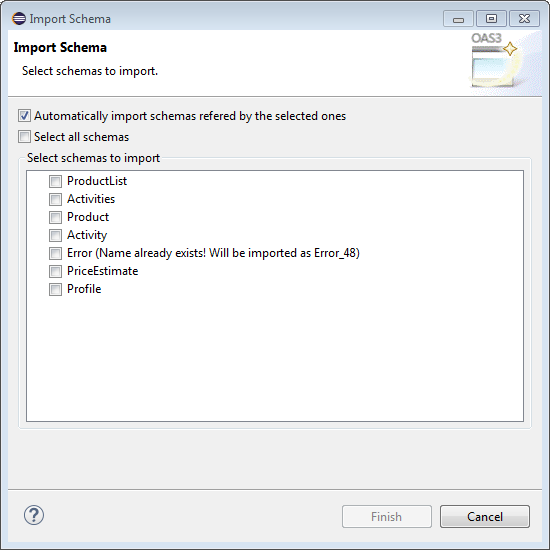This screenshot has height=550, width=550.
Task: Click the Finish button
Action: (x=387, y=516)
